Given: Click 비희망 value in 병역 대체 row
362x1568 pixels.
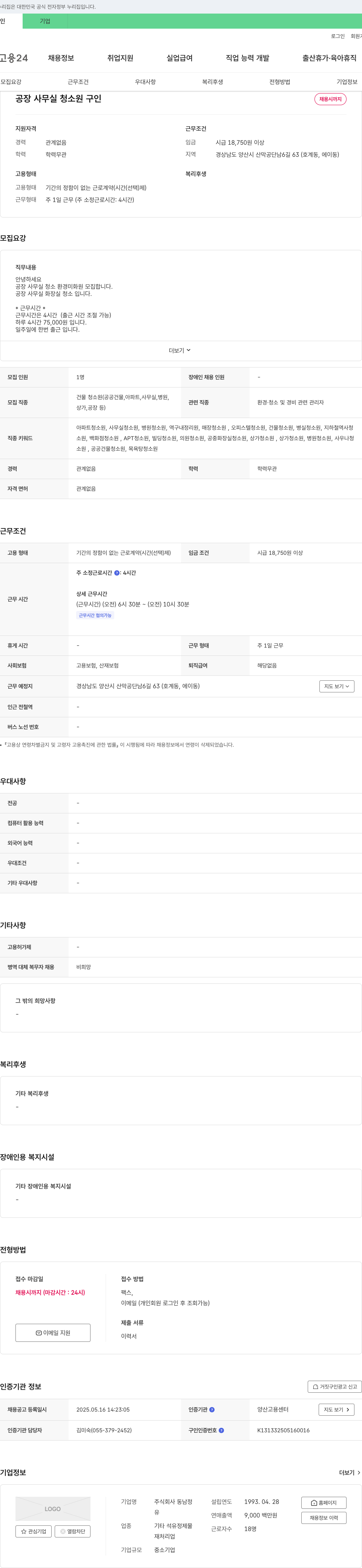Looking at the screenshot, I should tap(83, 967).
